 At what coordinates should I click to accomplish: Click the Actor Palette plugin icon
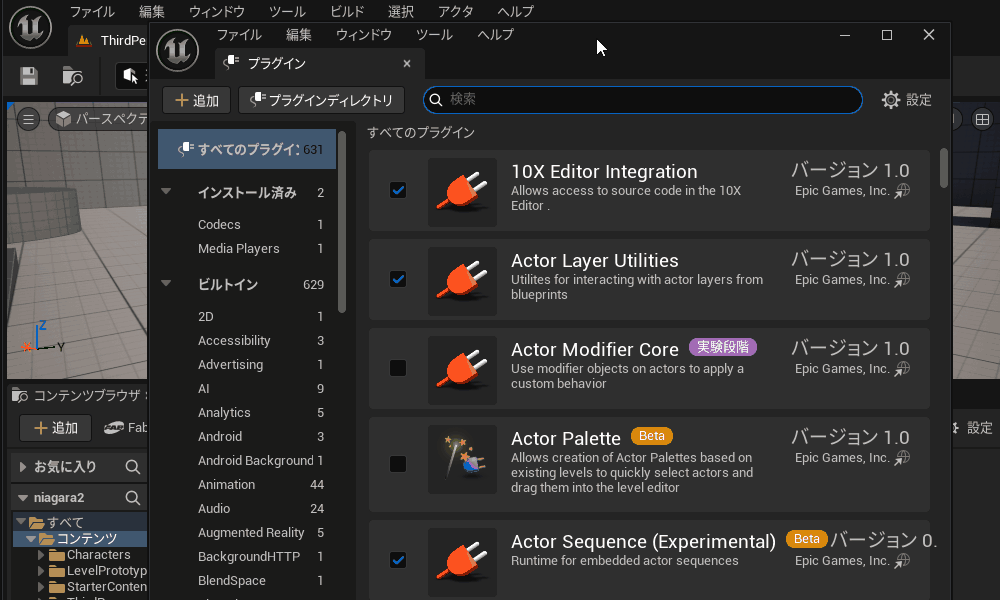[x=462, y=459]
